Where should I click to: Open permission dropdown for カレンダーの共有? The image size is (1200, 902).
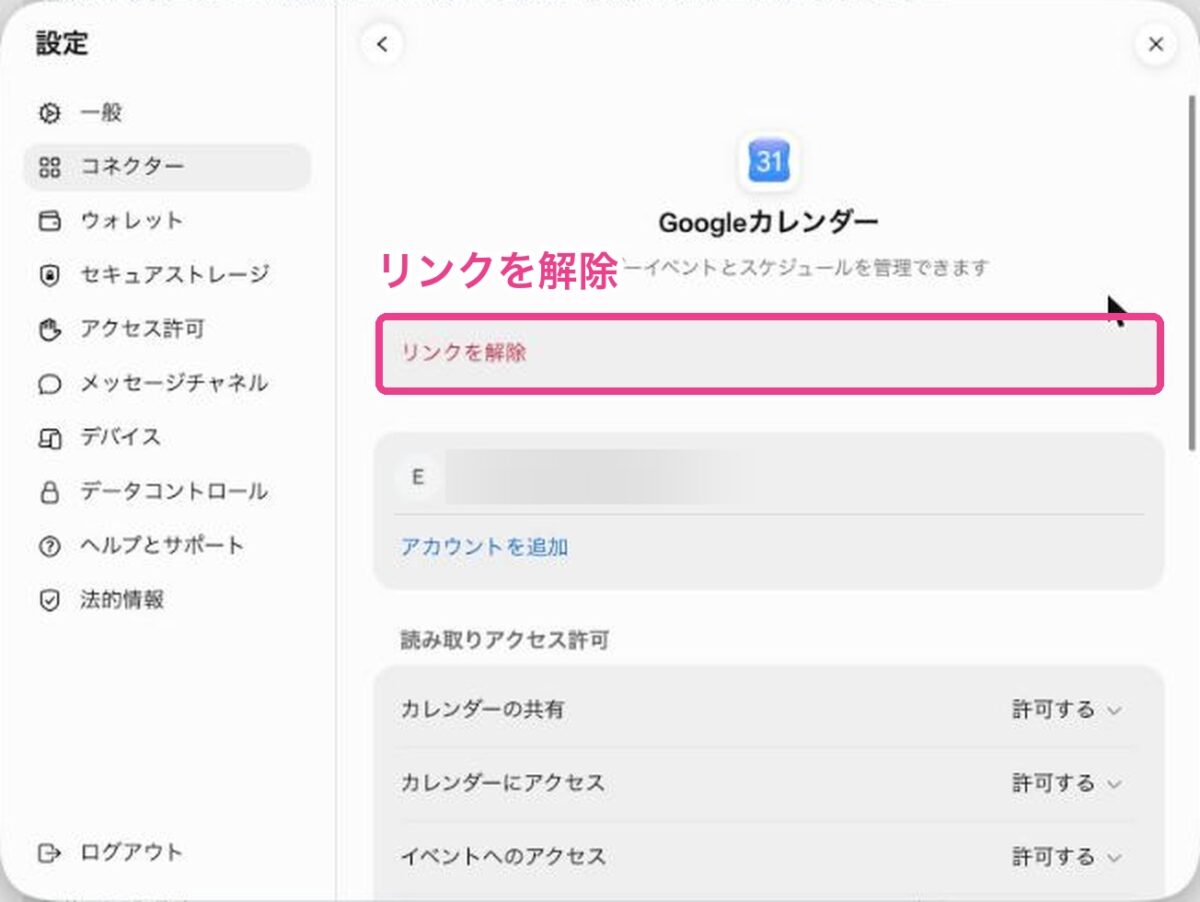(1066, 710)
